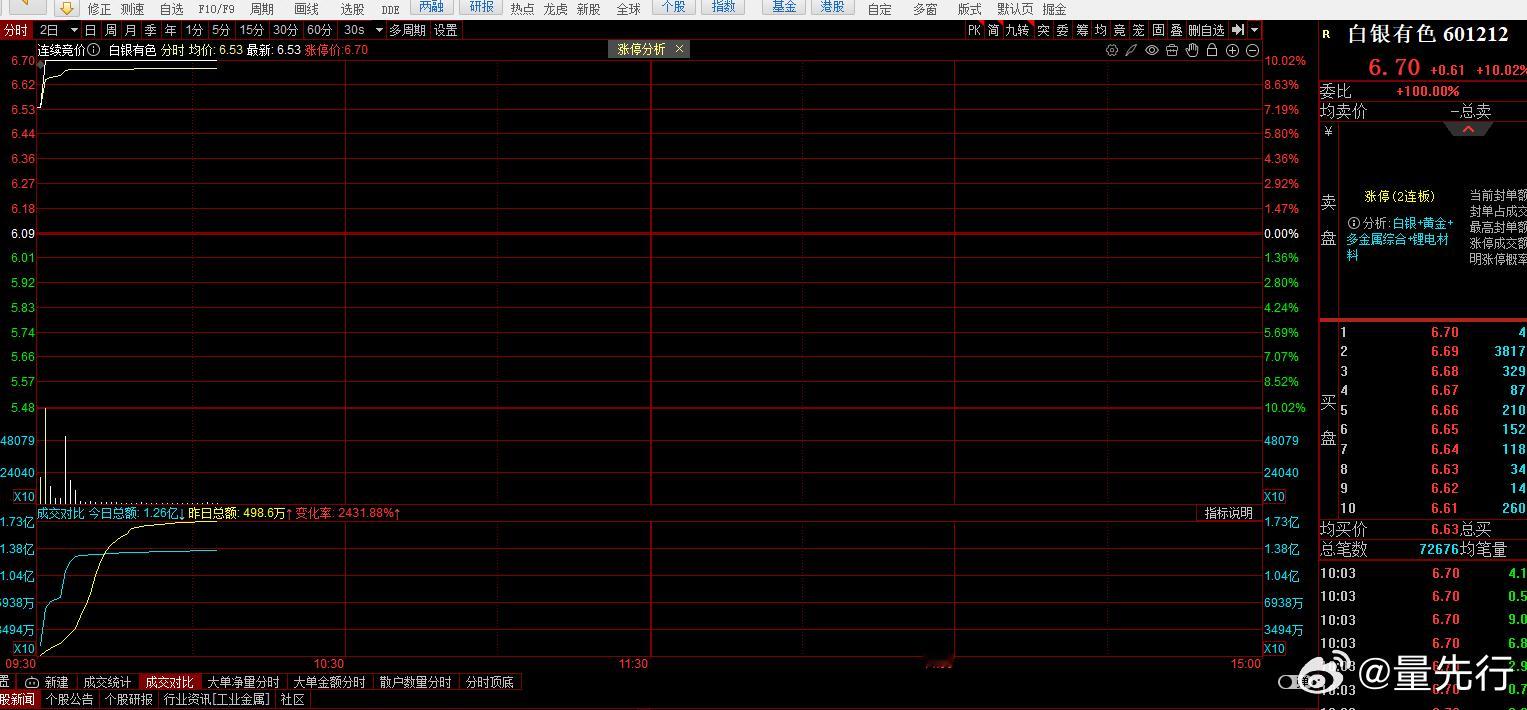
Task: Close the 涨停分析 tab
Action: click(x=680, y=48)
